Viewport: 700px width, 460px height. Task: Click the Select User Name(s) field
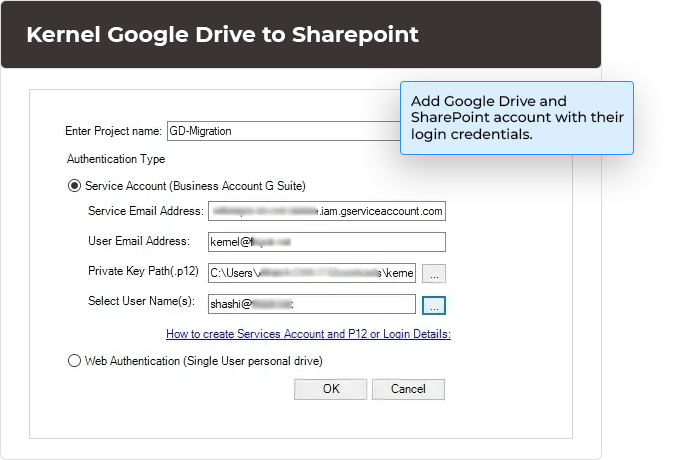(x=312, y=304)
